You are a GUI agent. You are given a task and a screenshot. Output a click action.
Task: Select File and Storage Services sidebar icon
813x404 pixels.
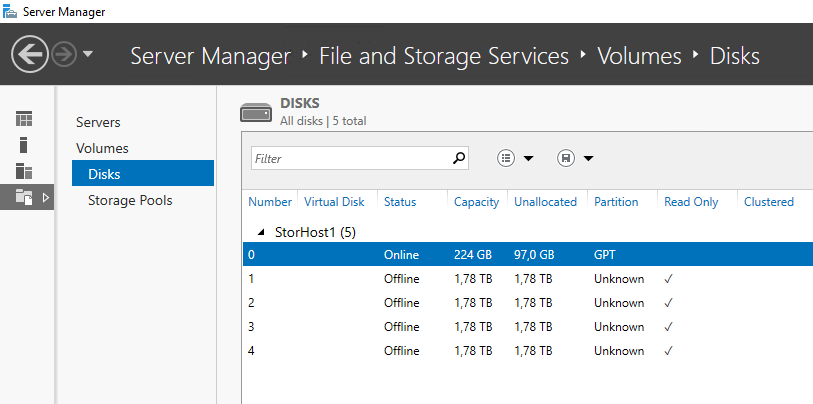click(x=24, y=197)
